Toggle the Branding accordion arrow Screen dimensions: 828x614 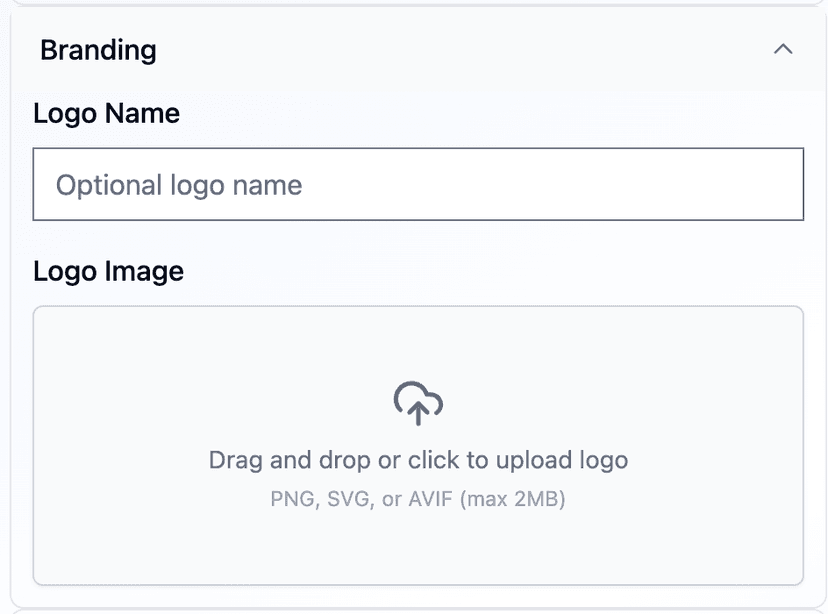tap(783, 49)
